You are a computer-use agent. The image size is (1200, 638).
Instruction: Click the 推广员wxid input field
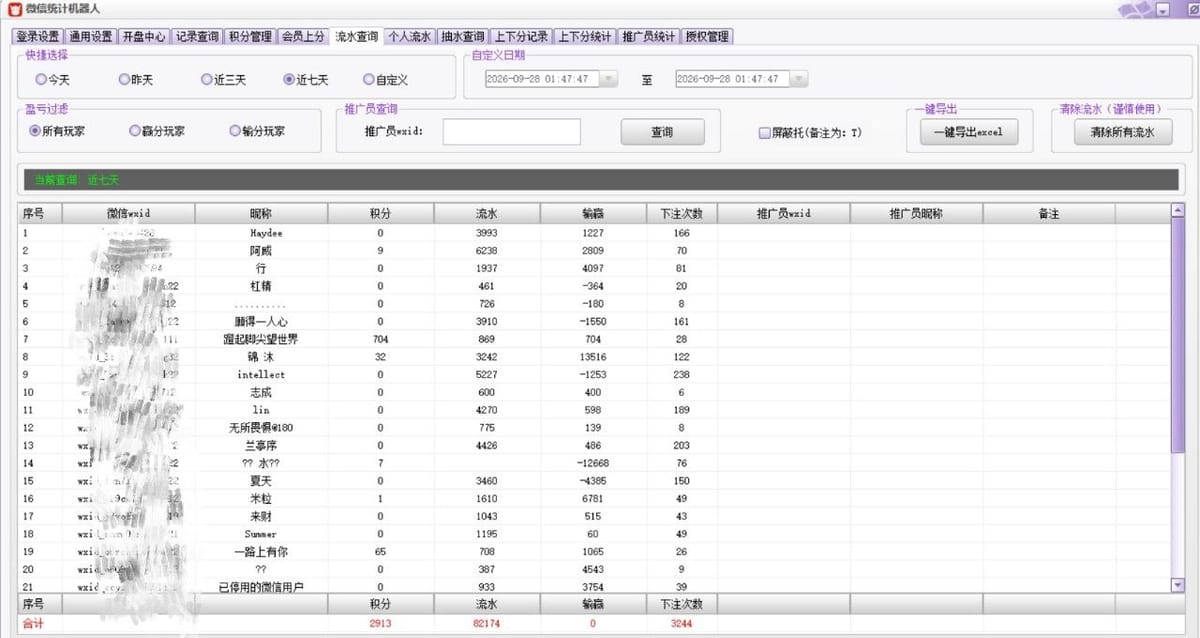point(512,132)
